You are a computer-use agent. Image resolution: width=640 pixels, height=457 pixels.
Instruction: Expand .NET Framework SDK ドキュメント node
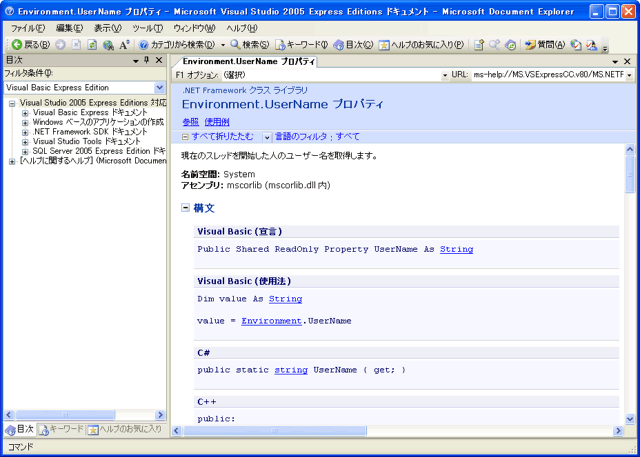(x=25, y=133)
